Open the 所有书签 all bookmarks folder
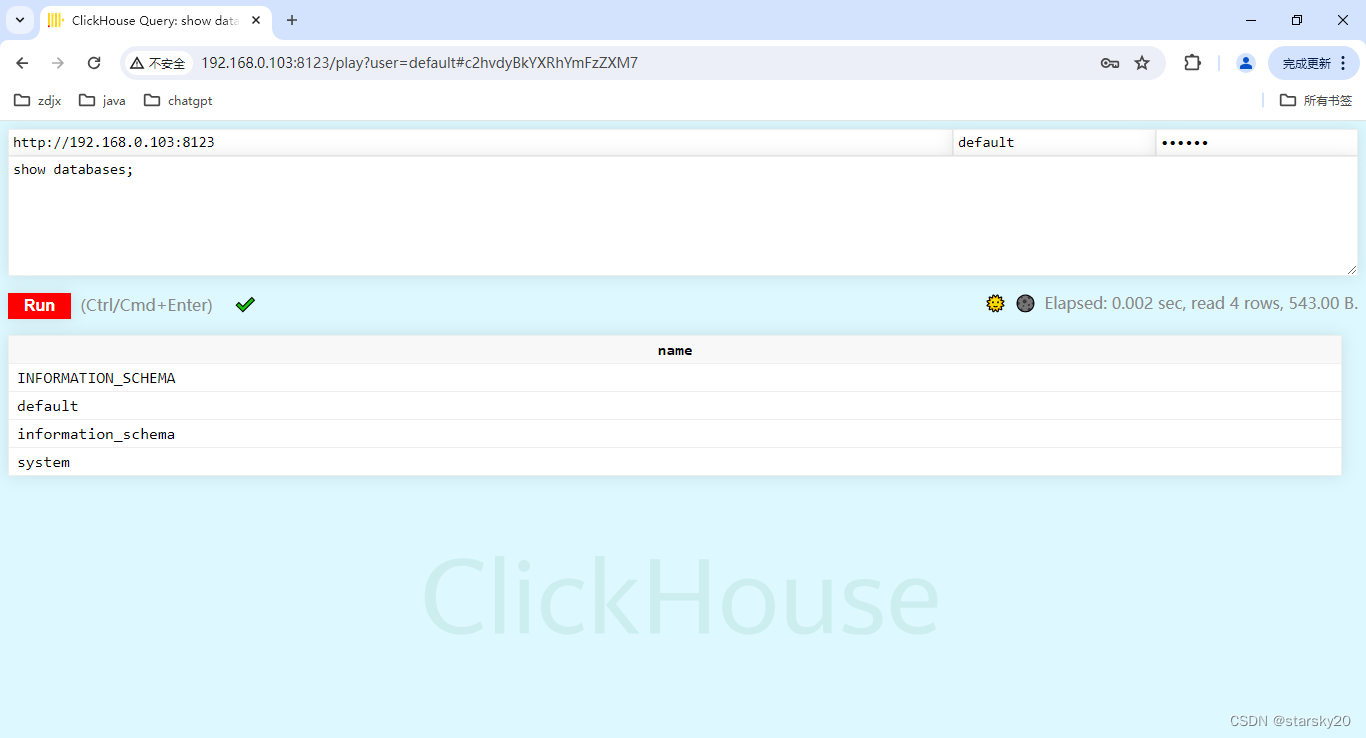 [1316, 100]
